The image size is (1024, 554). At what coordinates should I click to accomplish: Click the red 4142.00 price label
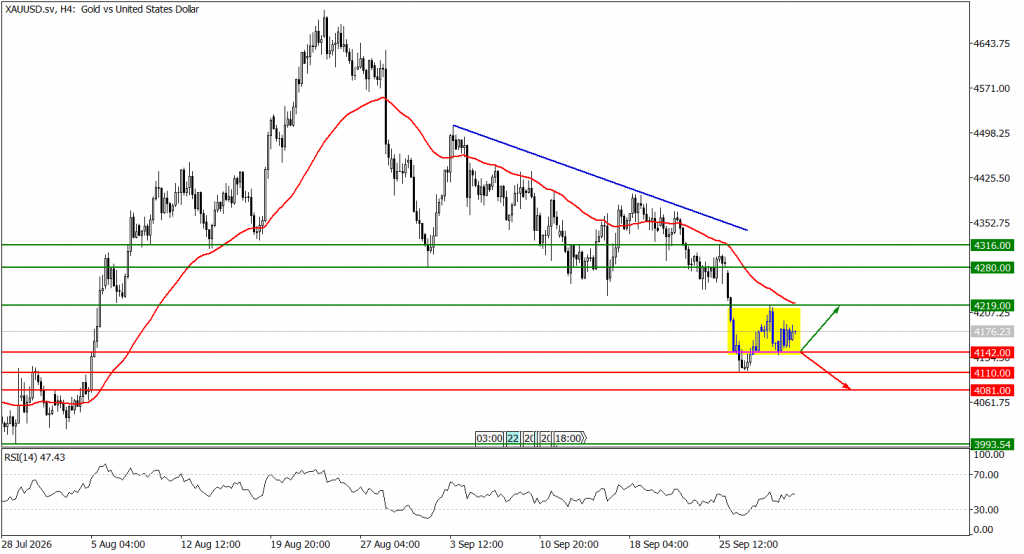coord(992,353)
